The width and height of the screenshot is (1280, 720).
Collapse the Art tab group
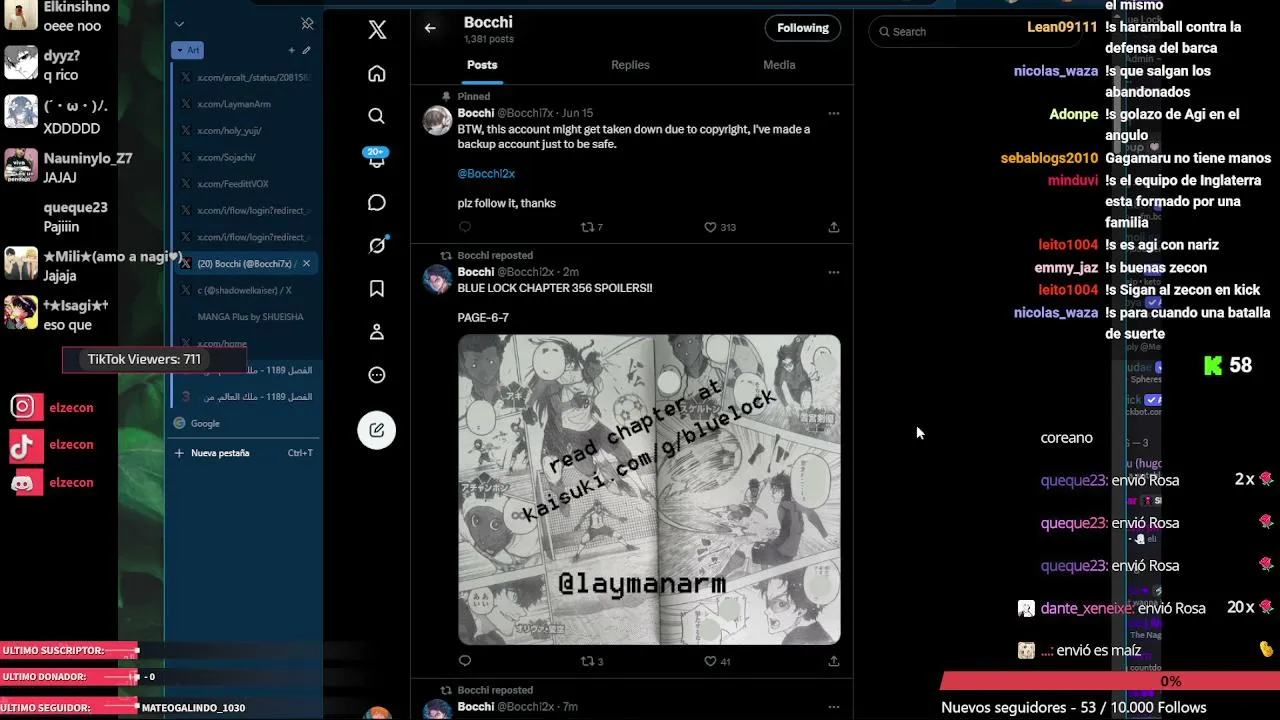(187, 50)
